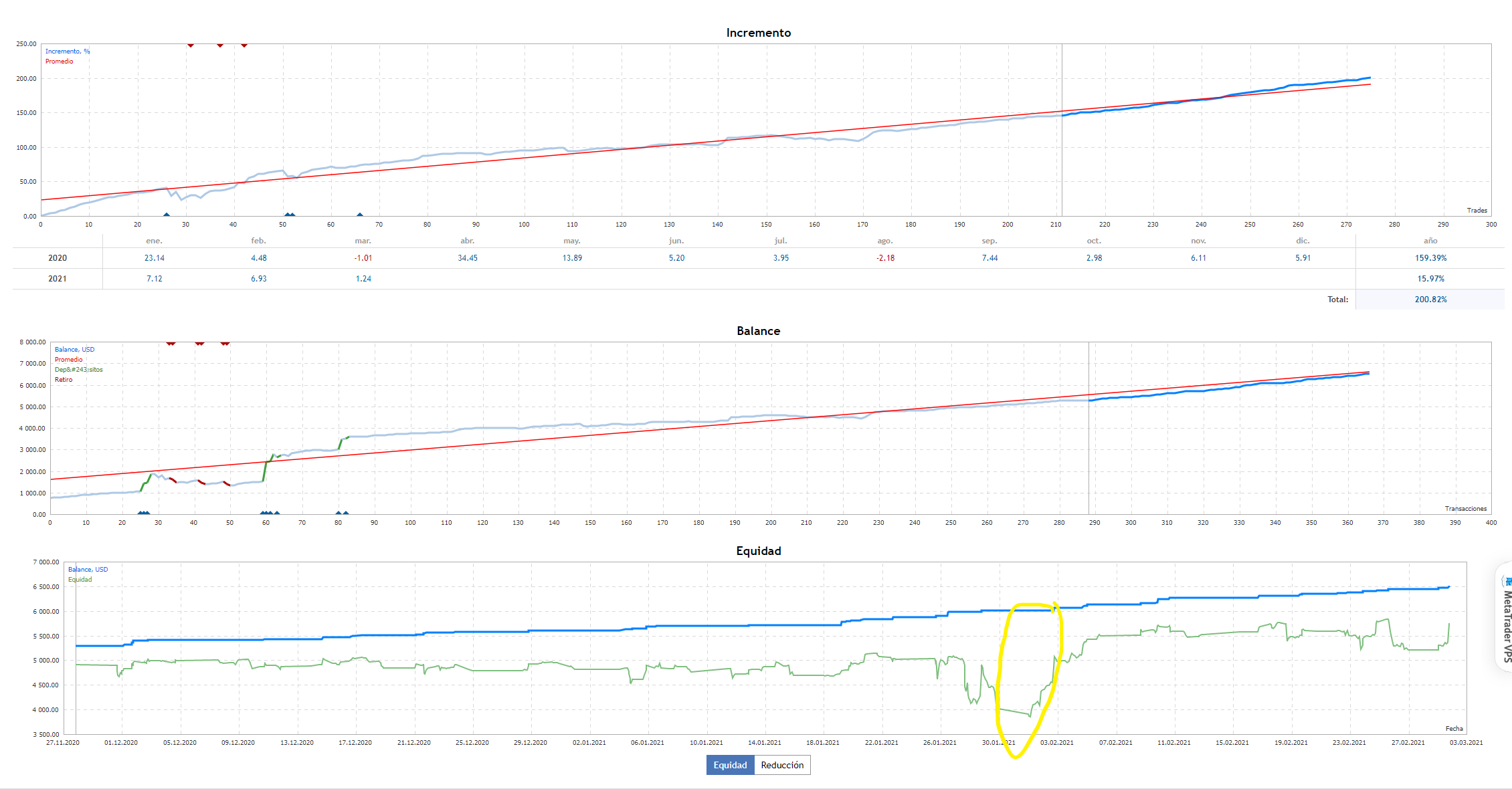Click leftmost red withdrawal marker in Balance chart
Image resolution: width=1512 pixels, height=789 pixels.
[x=171, y=344]
